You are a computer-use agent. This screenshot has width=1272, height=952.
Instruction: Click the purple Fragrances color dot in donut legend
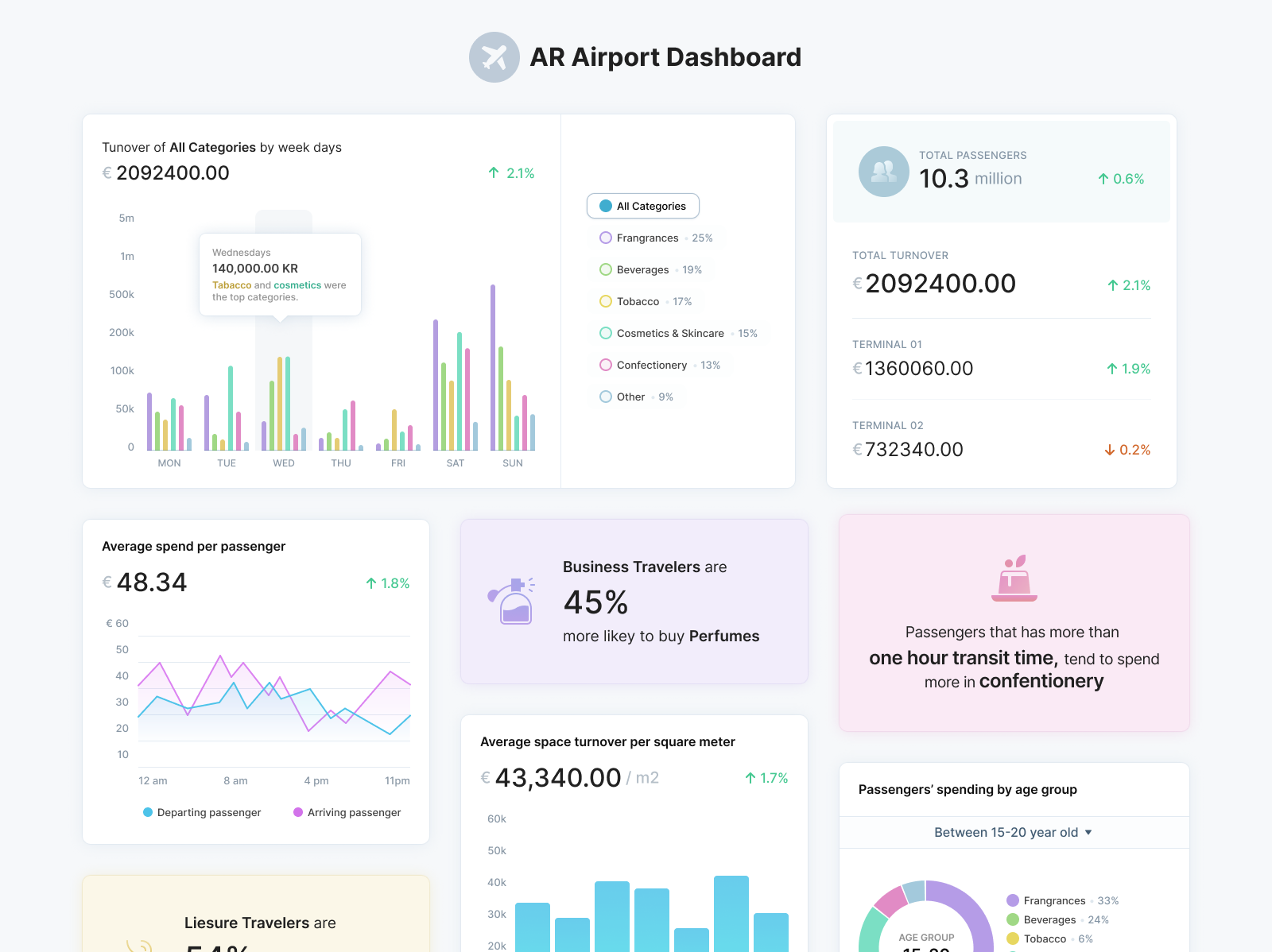click(1011, 900)
